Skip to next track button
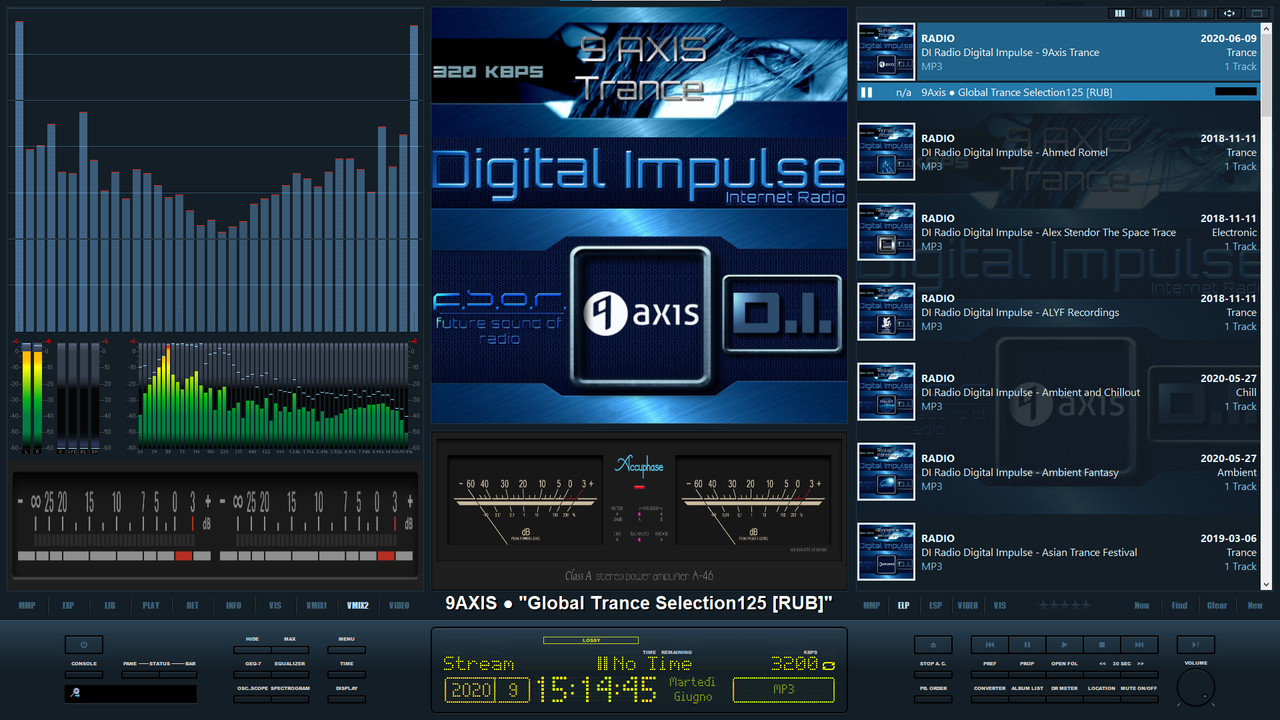The height and width of the screenshot is (720, 1280). coord(1139,645)
